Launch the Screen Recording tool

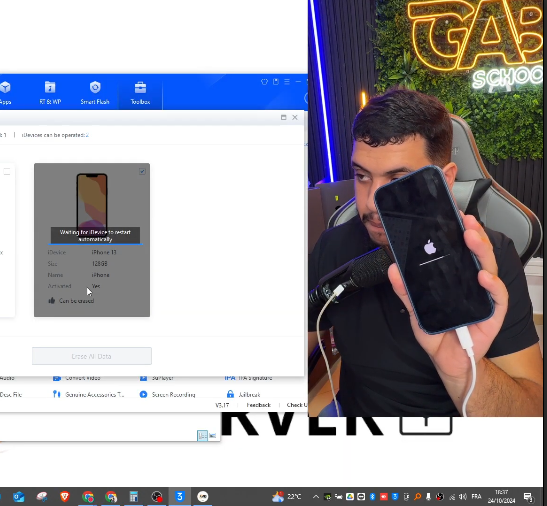click(x=167, y=394)
